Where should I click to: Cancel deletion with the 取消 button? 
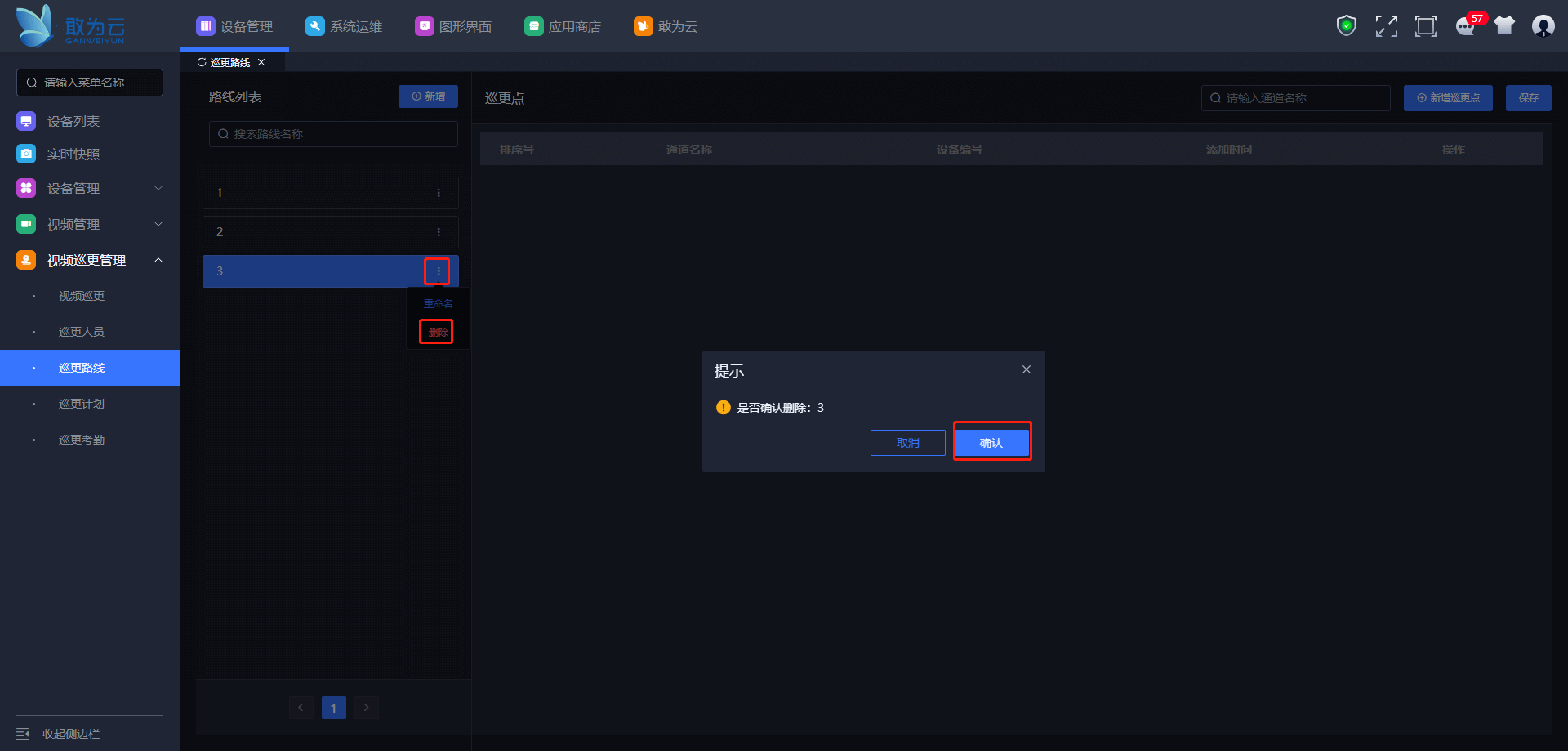coord(908,442)
